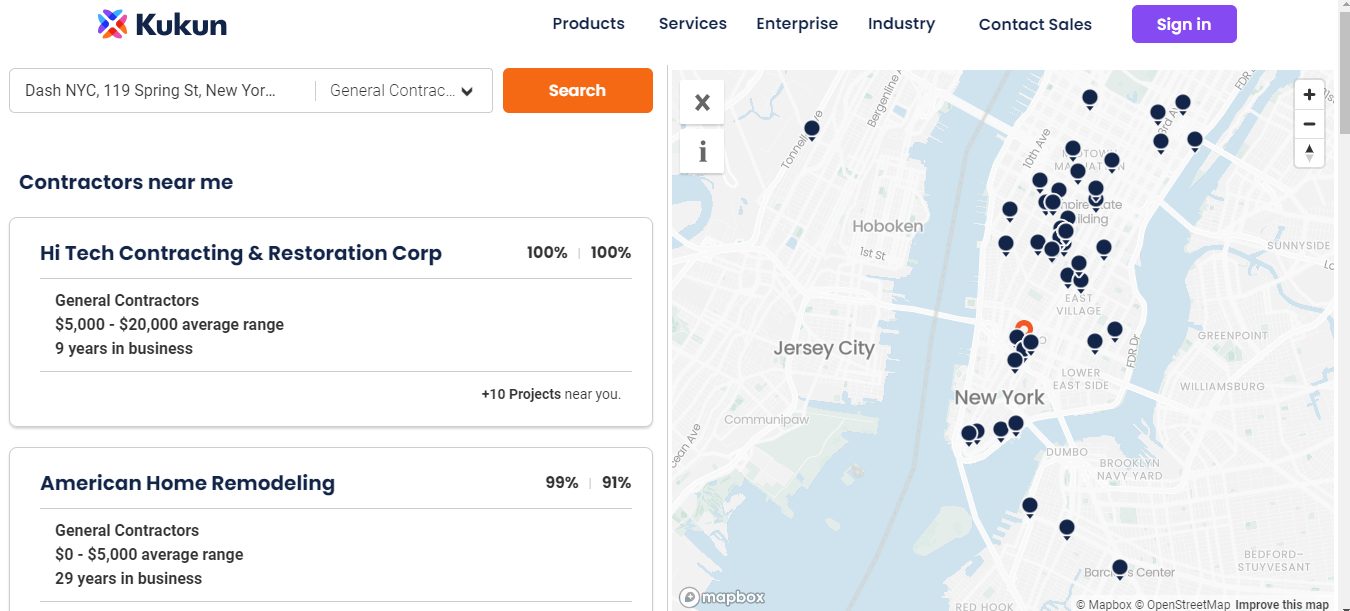
Task: Zoom in on the map
Action: [x=1309, y=95]
